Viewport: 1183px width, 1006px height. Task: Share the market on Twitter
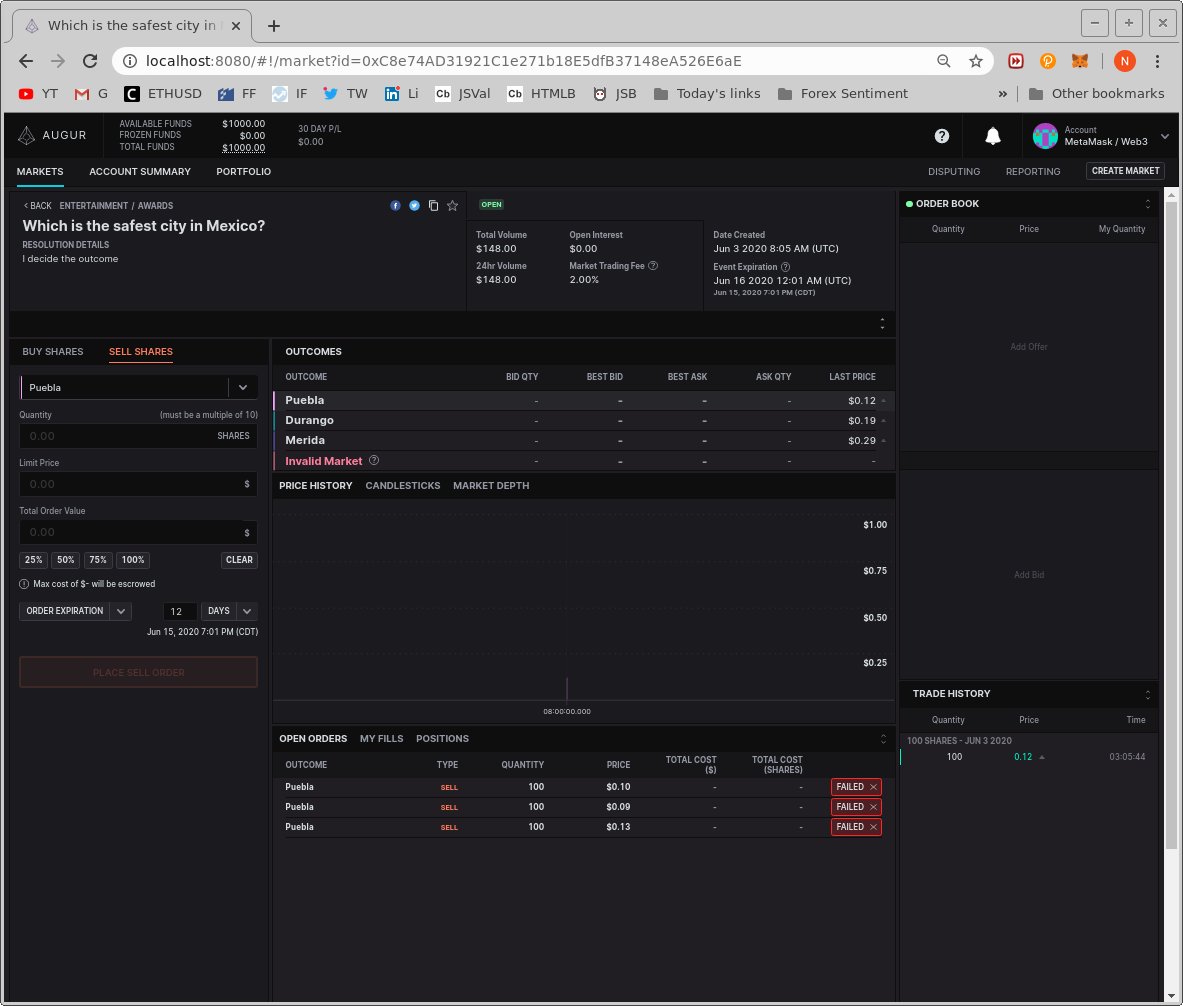pyautogui.click(x=414, y=205)
